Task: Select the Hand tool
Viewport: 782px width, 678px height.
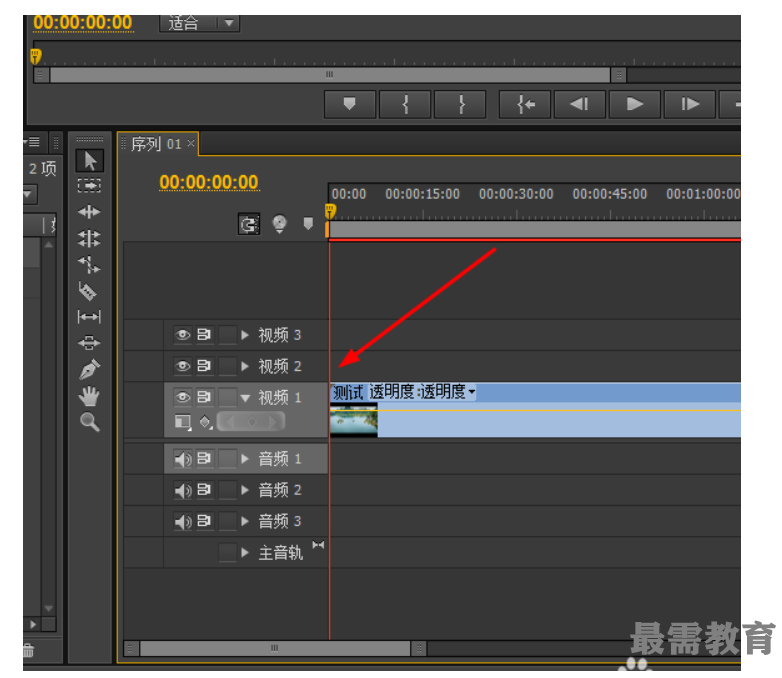Action: click(89, 396)
